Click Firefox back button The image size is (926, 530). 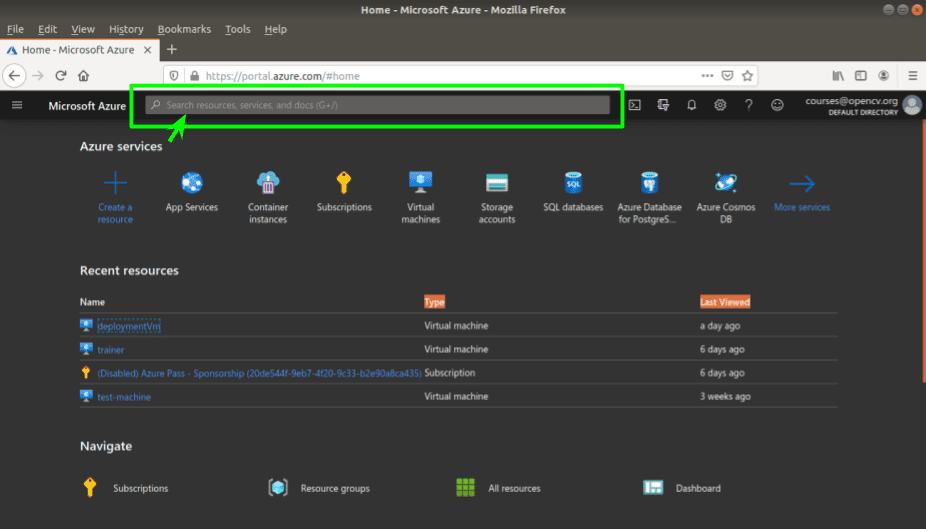(x=14, y=76)
